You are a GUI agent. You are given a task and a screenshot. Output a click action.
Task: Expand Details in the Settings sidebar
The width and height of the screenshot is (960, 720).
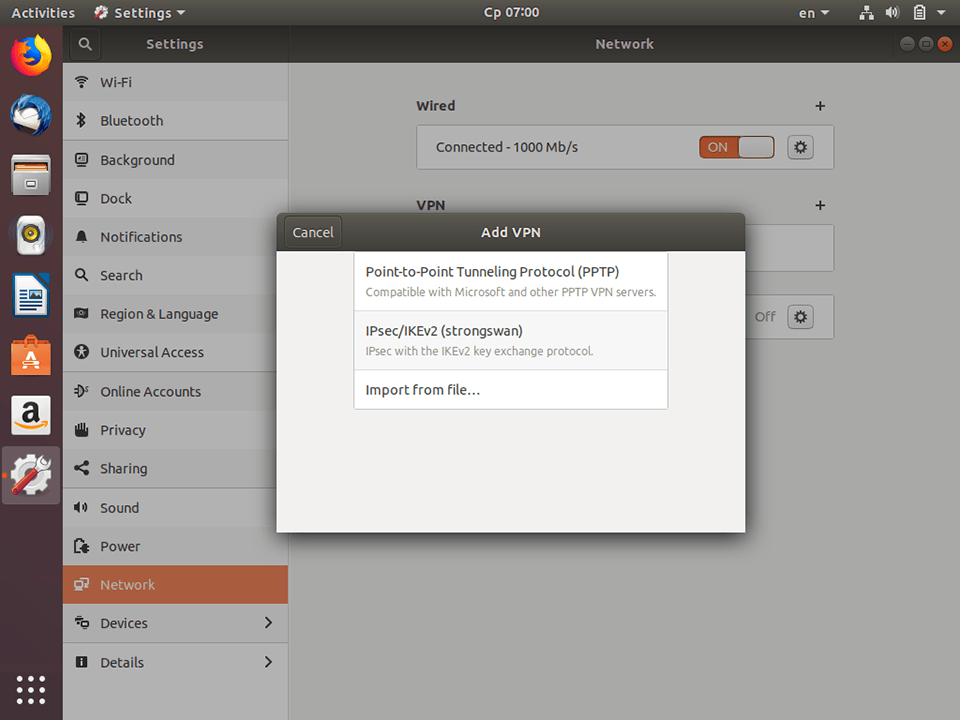175,662
